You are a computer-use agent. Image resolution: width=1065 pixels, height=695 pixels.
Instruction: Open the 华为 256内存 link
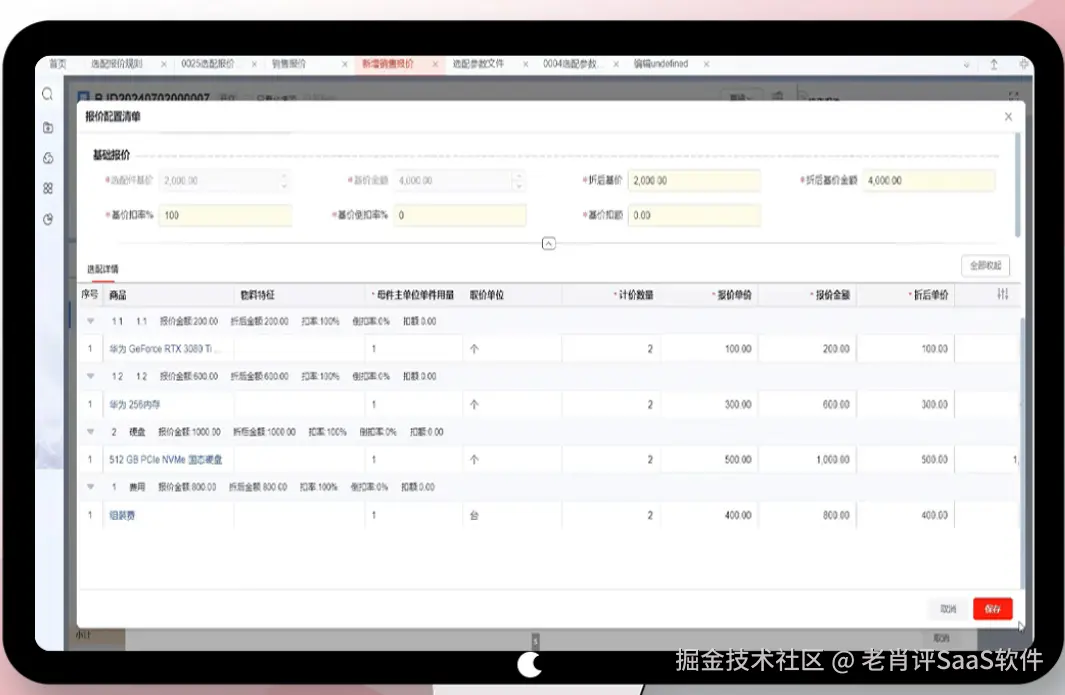[x=134, y=404]
